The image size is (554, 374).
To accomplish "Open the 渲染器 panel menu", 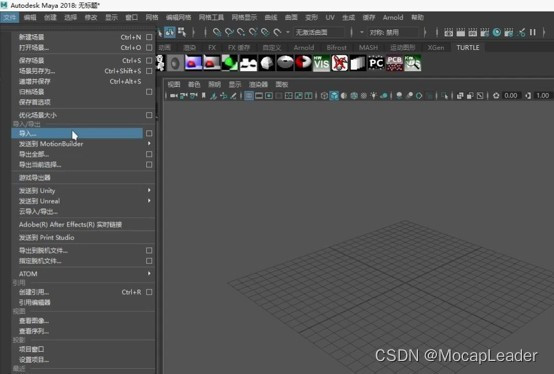I will pyautogui.click(x=258, y=84).
